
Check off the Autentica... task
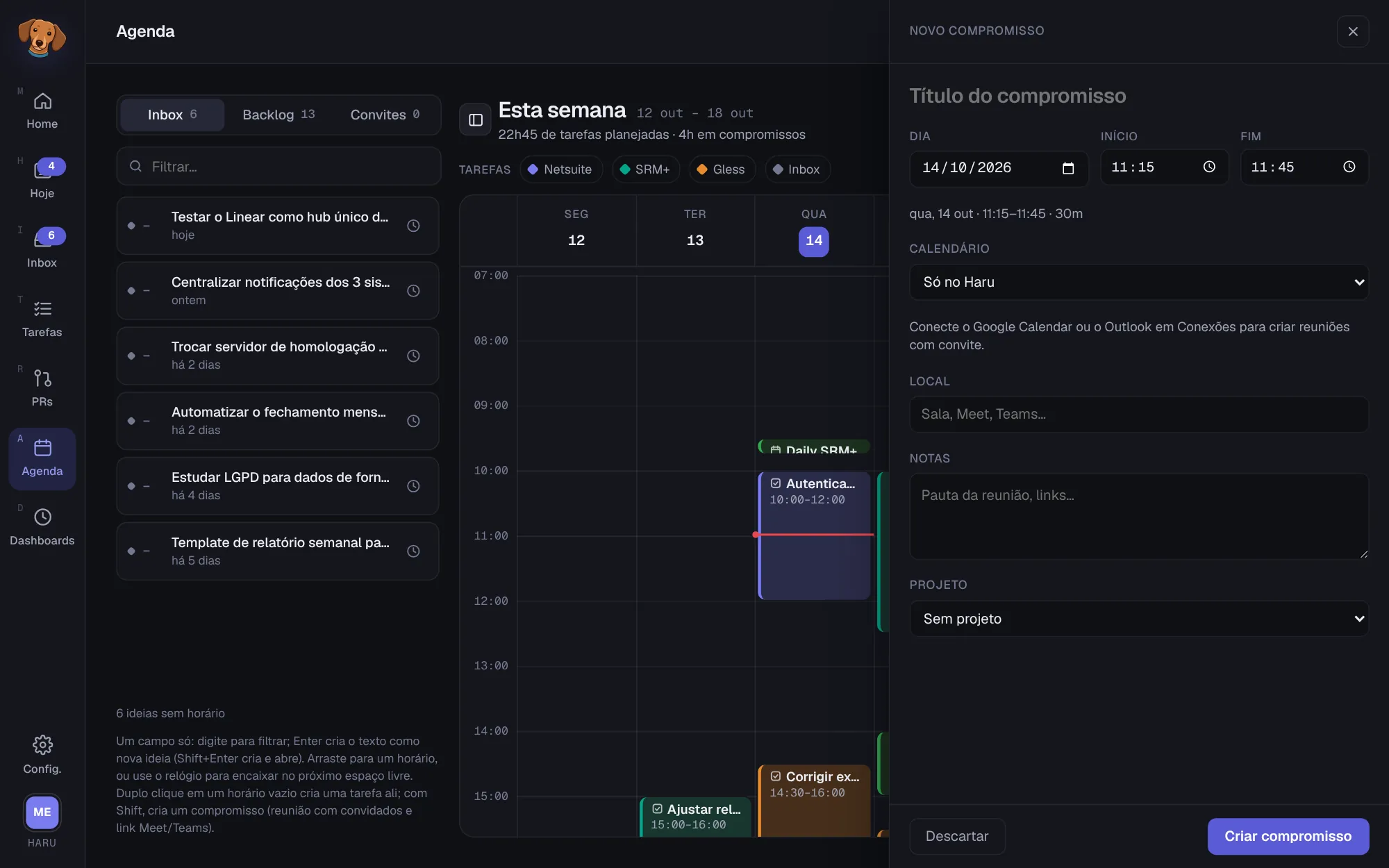[x=776, y=483]
